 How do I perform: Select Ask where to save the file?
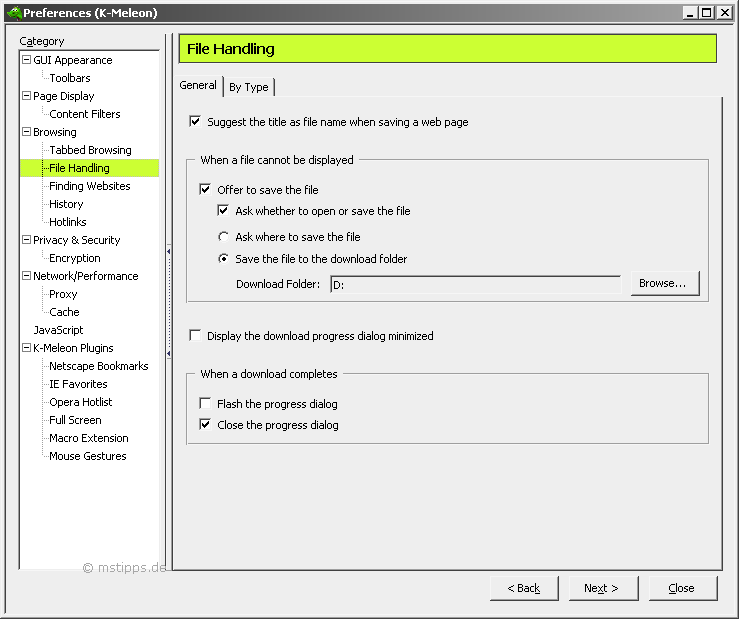coord(223,236)
